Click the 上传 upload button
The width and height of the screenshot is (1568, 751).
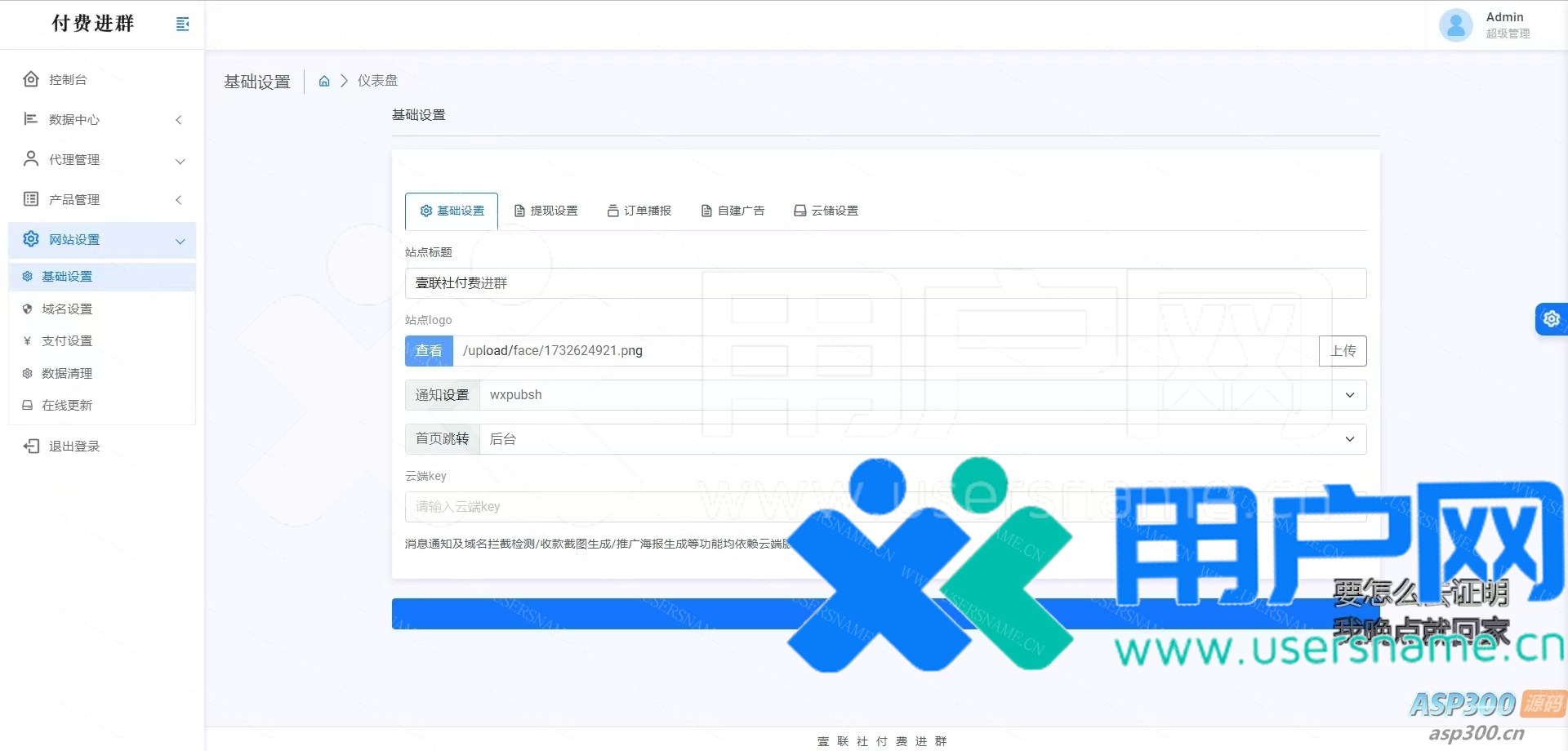point(1343,351)
